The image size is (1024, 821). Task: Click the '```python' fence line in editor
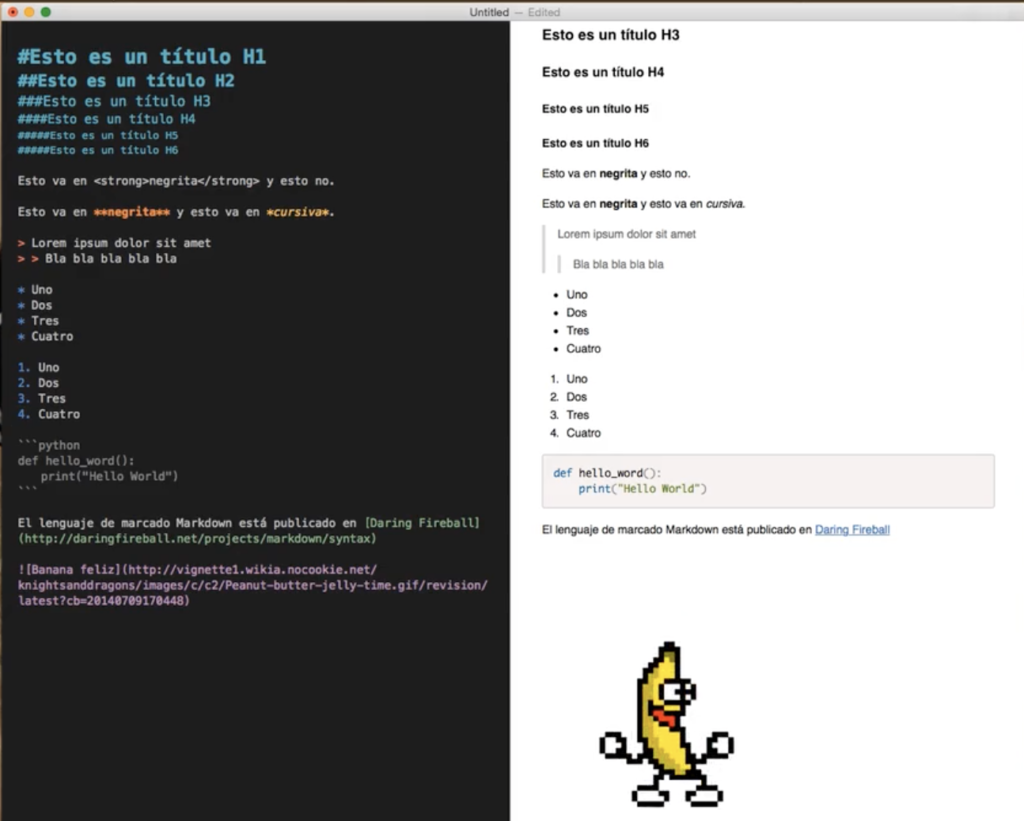(49, 445)
